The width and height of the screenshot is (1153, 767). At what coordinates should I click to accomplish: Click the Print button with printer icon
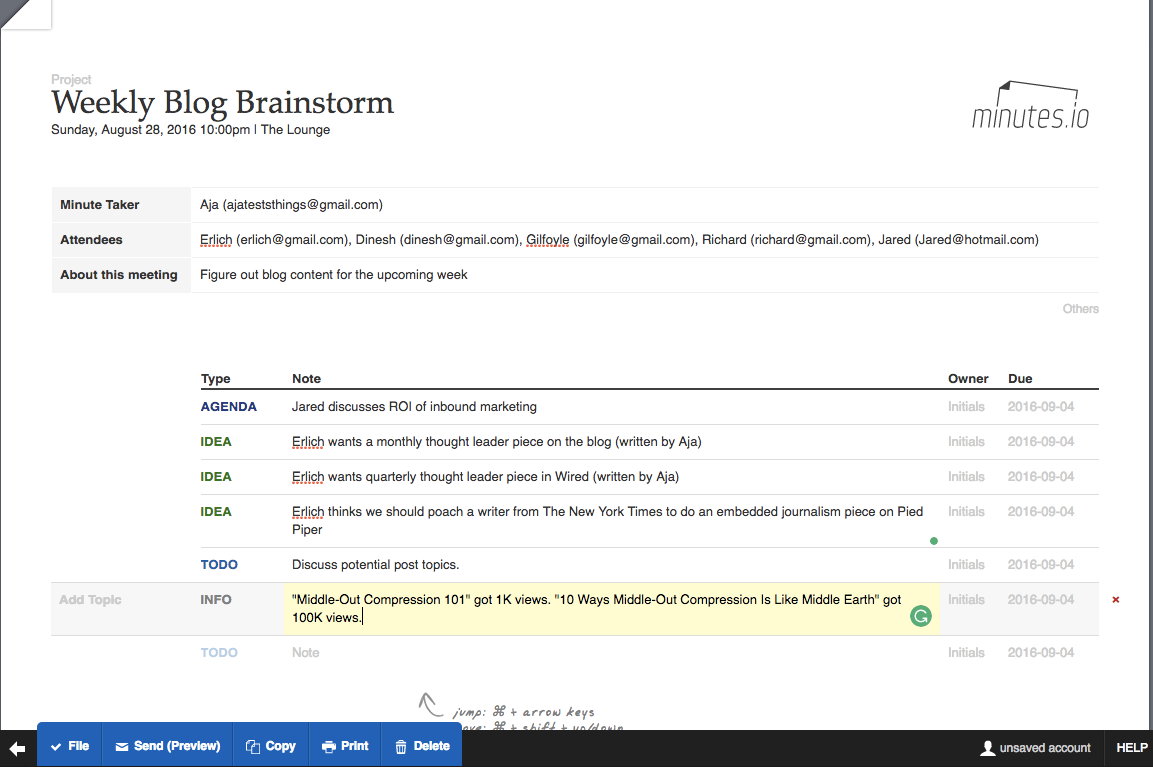click(345, 746)
